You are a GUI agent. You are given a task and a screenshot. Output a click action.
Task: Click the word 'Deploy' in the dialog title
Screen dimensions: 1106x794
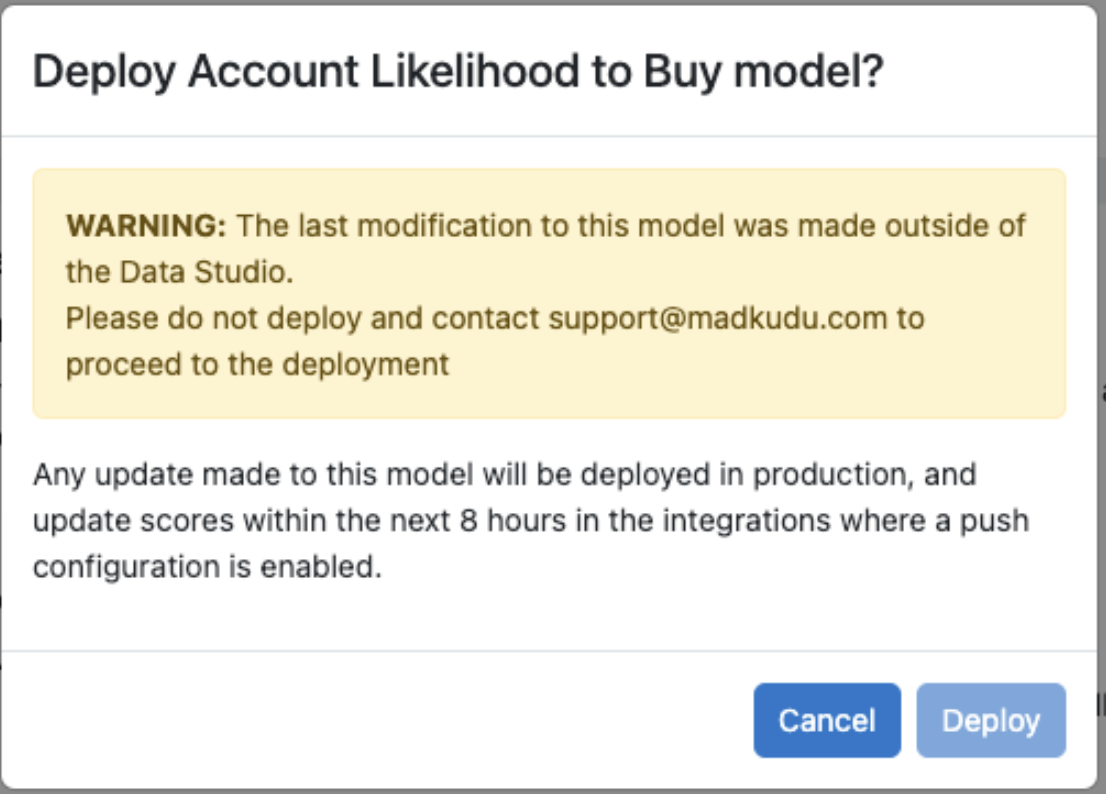click(104, 73)
